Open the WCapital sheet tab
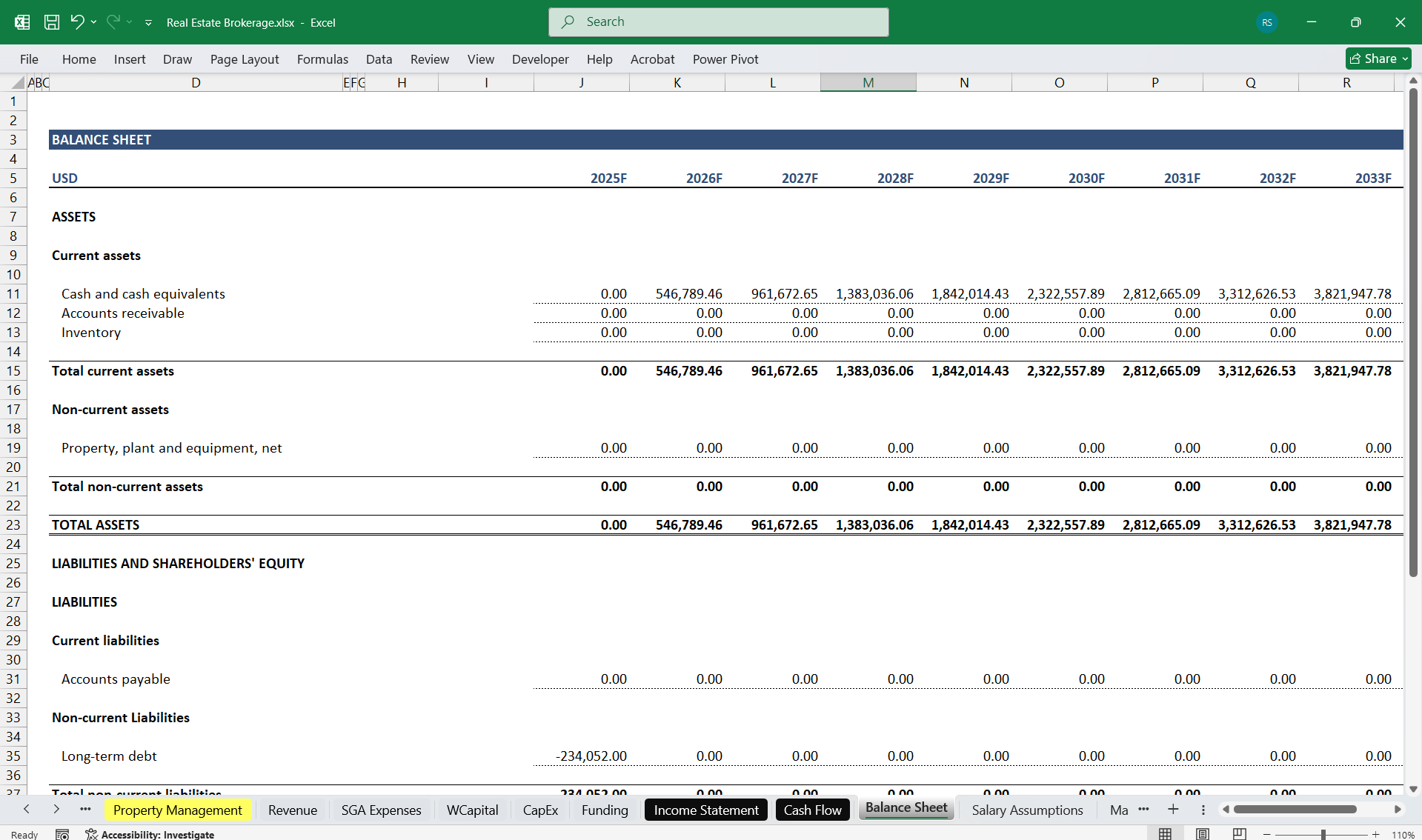The image size is (1422, 840). pyautogui.click(x=472, y=810)
